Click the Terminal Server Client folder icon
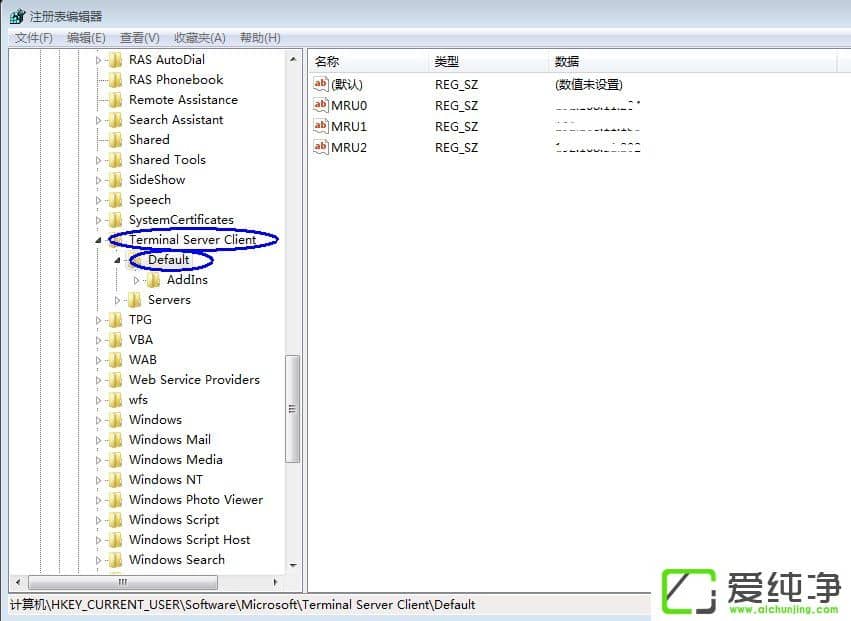The width and height of the screenshot is (851, 621). tap(118, 239)
